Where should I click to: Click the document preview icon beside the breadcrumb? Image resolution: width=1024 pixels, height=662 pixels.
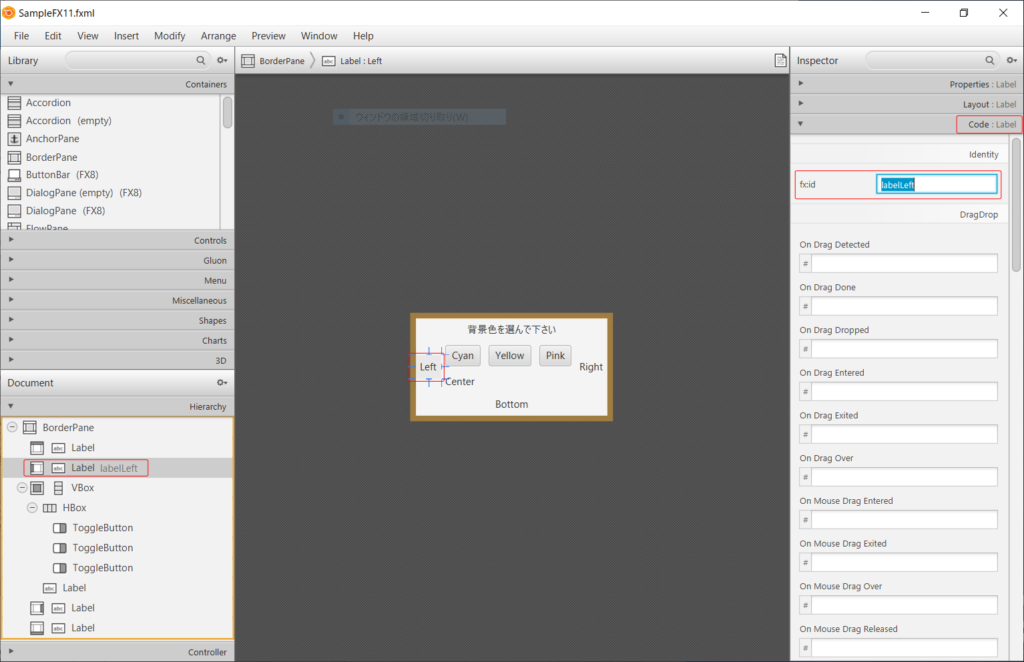(x=781, y=60)
